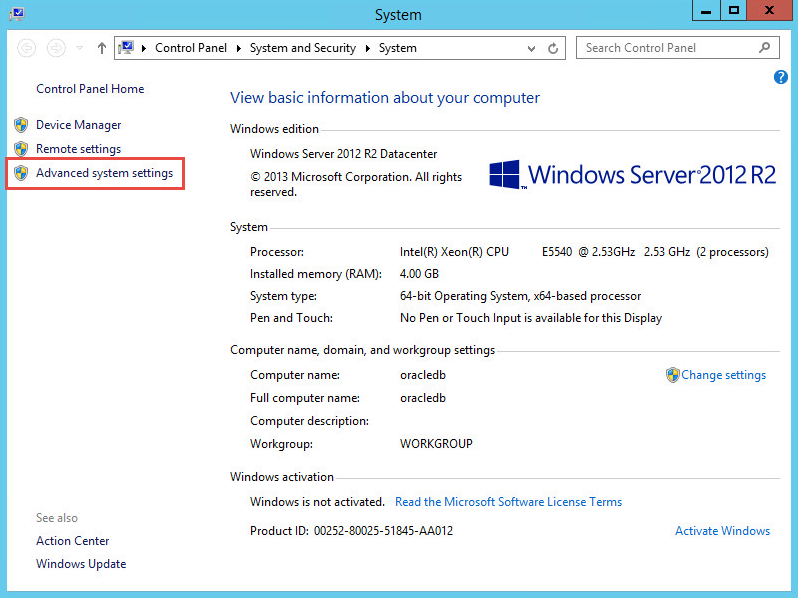
Task: Select System in the breadcrumb path
Action: click(x=397, y=48)
